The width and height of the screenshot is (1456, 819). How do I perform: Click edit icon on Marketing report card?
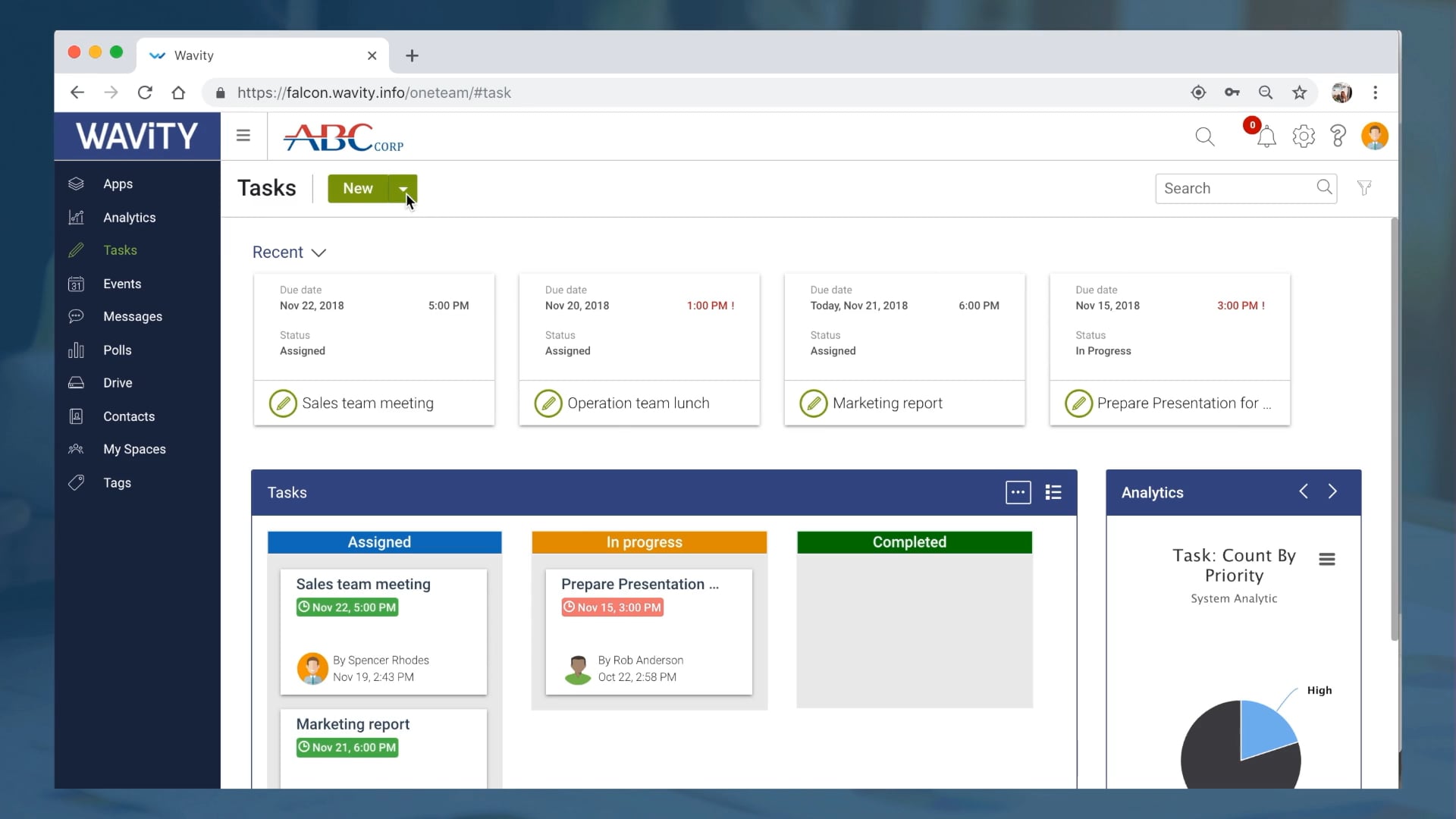pyautogui.click(x=813, y=403)
